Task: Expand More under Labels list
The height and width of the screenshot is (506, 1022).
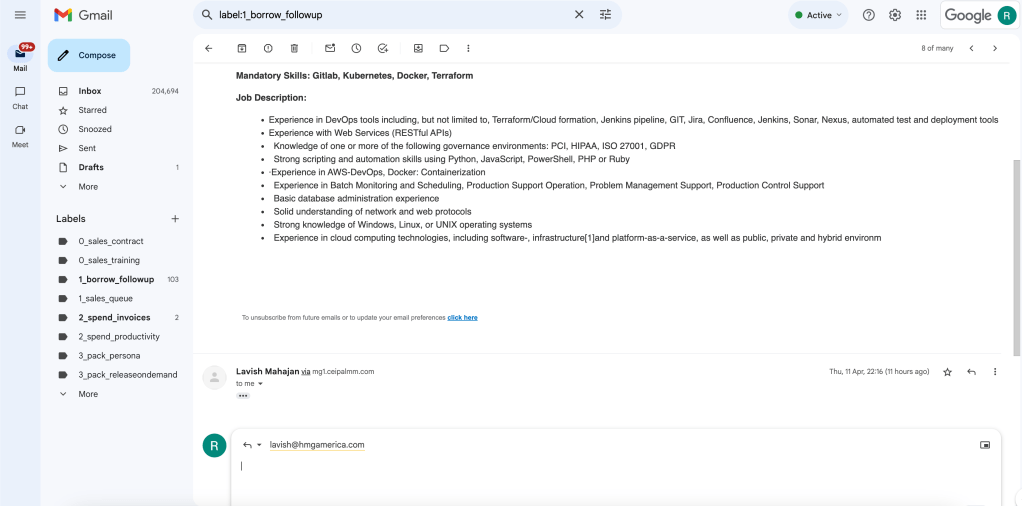Action: (x=87, y=394)
